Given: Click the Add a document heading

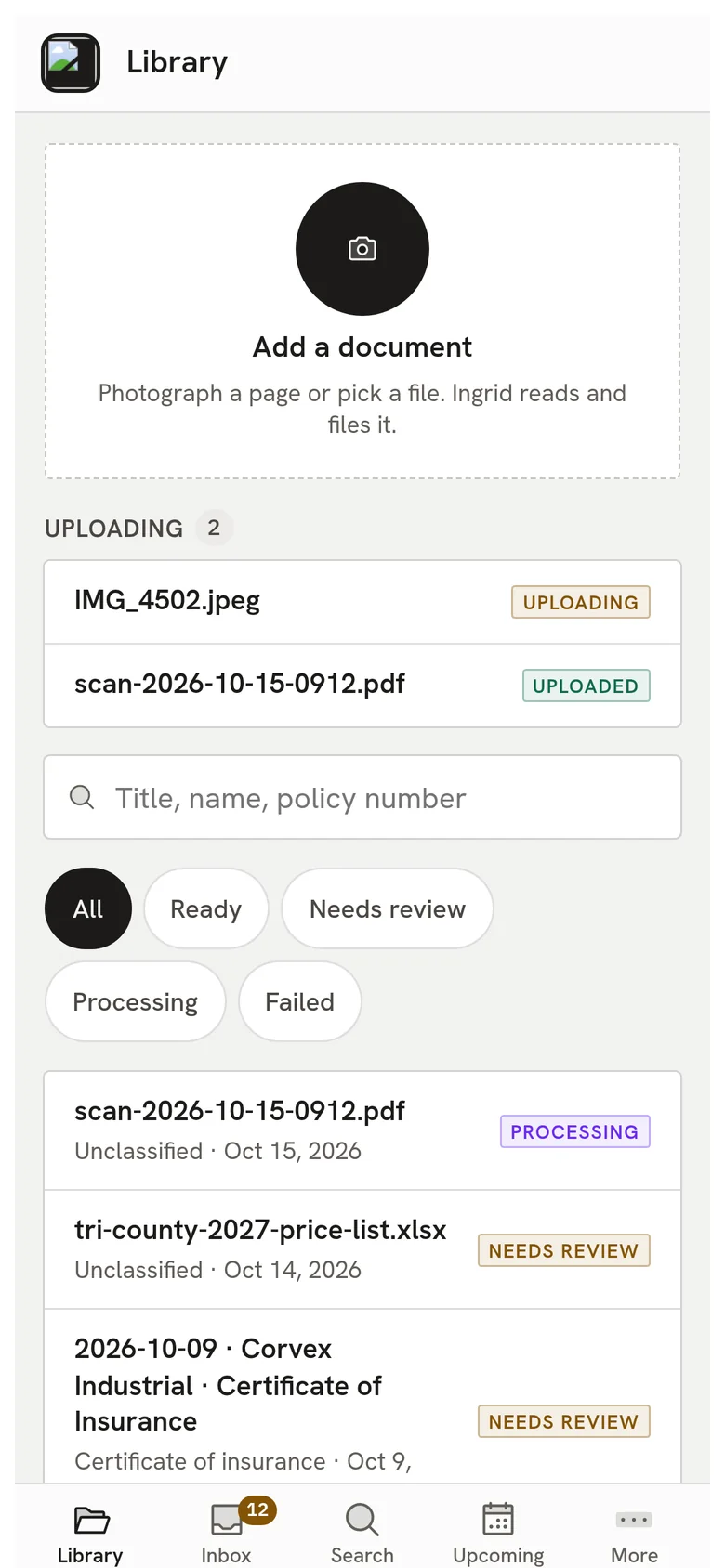Looking at the screenshot, I should click(362, 346).
